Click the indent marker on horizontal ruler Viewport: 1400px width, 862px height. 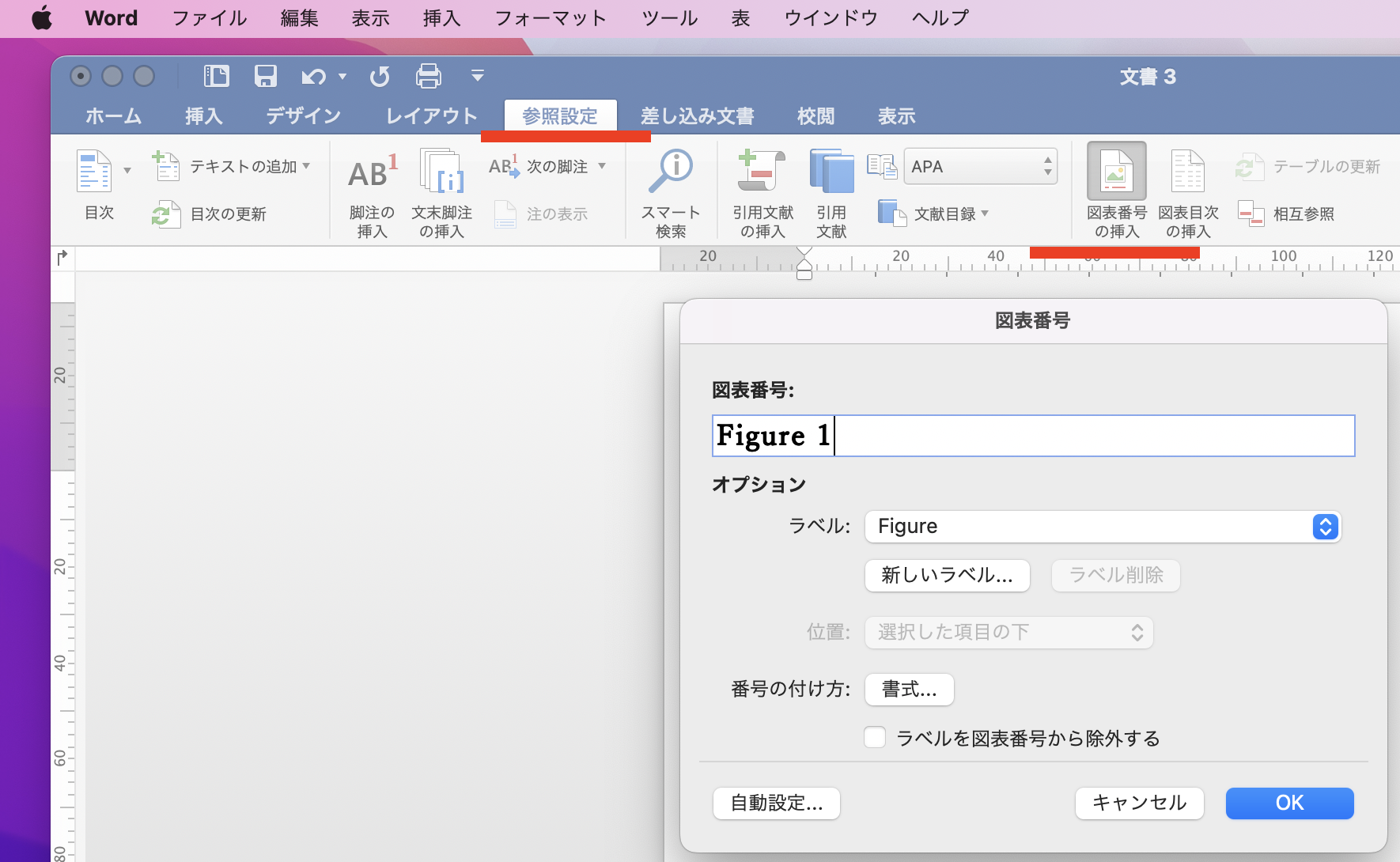(804, 263)
